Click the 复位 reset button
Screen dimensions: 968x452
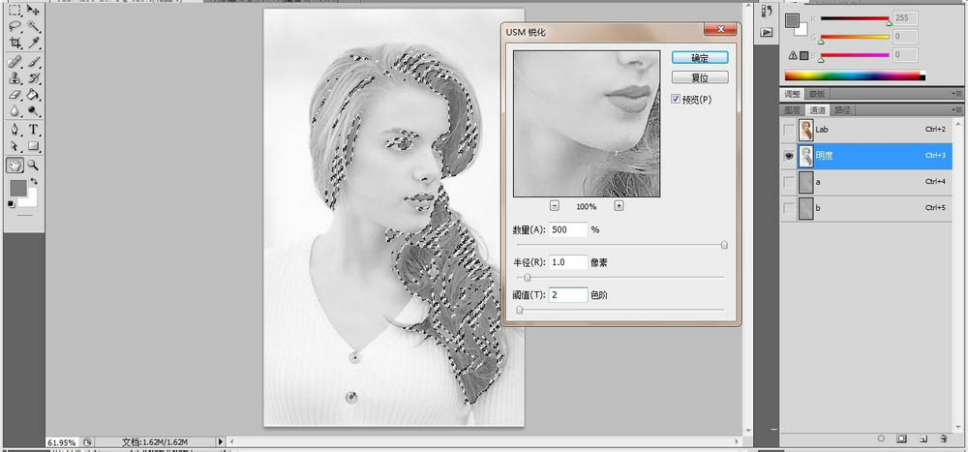700,77
